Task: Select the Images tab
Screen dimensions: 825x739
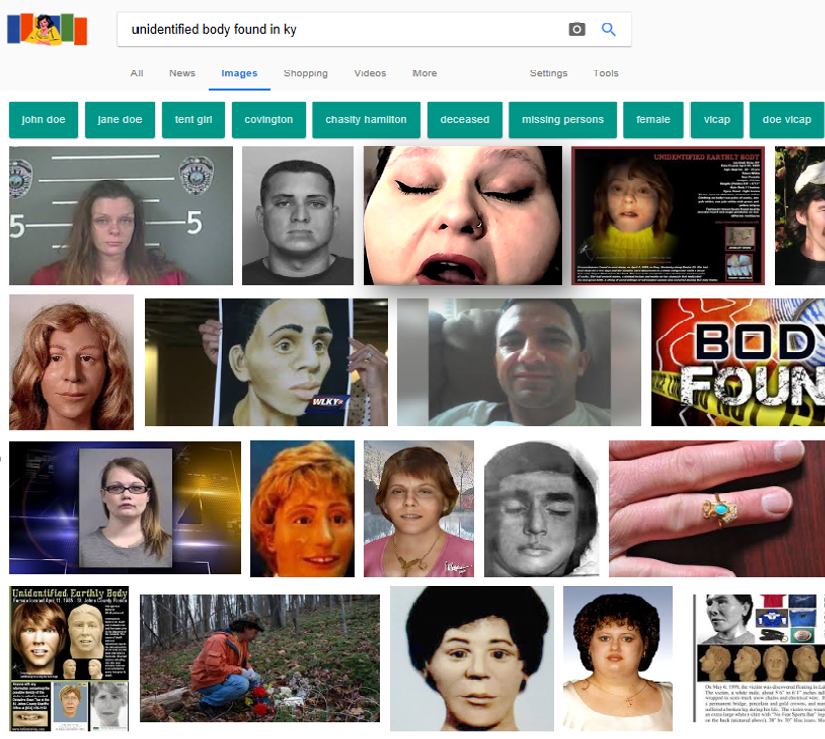Action: point(239,73)
